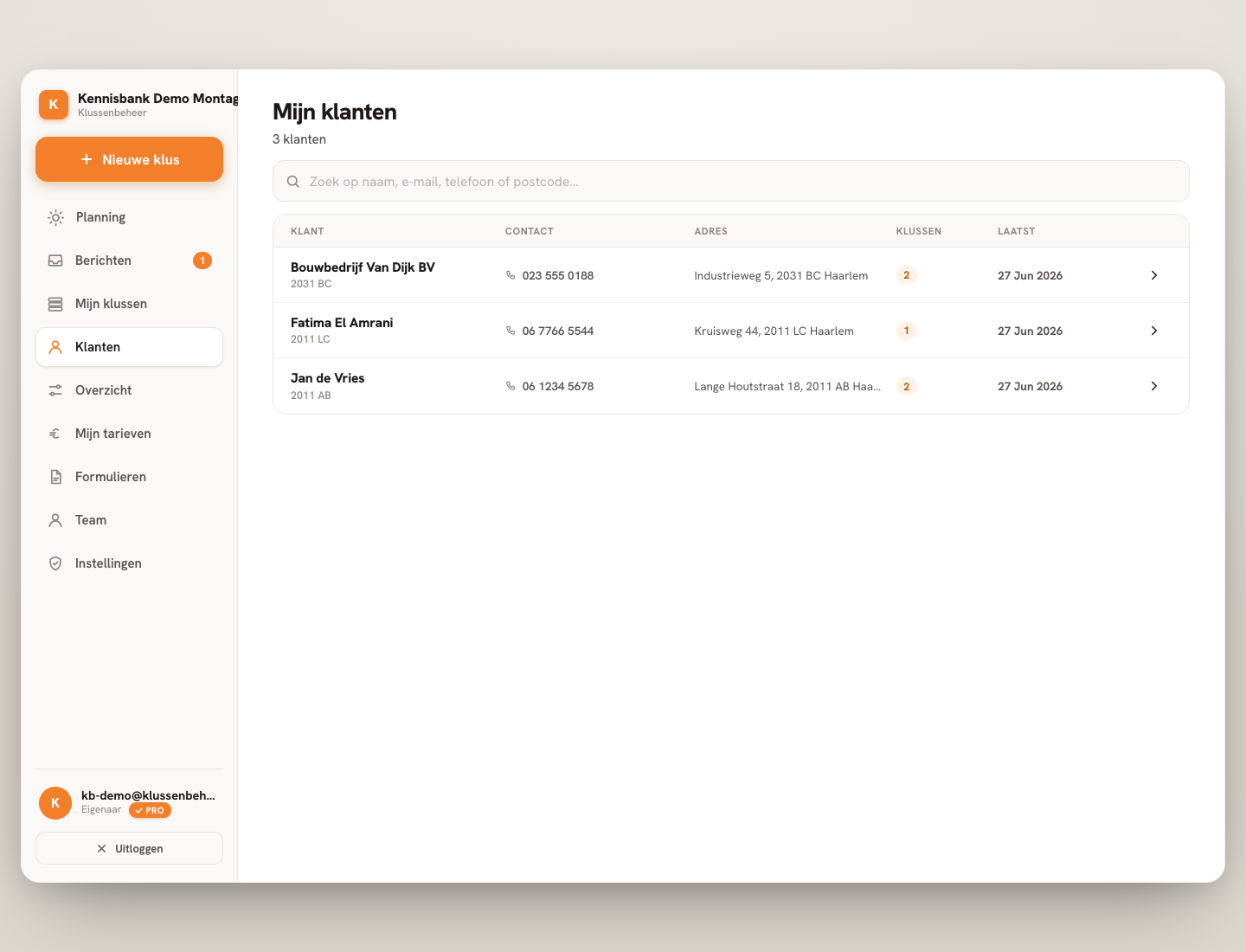Open Overzicht page
Image resolution: width=1246 pixels, height=952 pixels.
click(x=129, y=390)
